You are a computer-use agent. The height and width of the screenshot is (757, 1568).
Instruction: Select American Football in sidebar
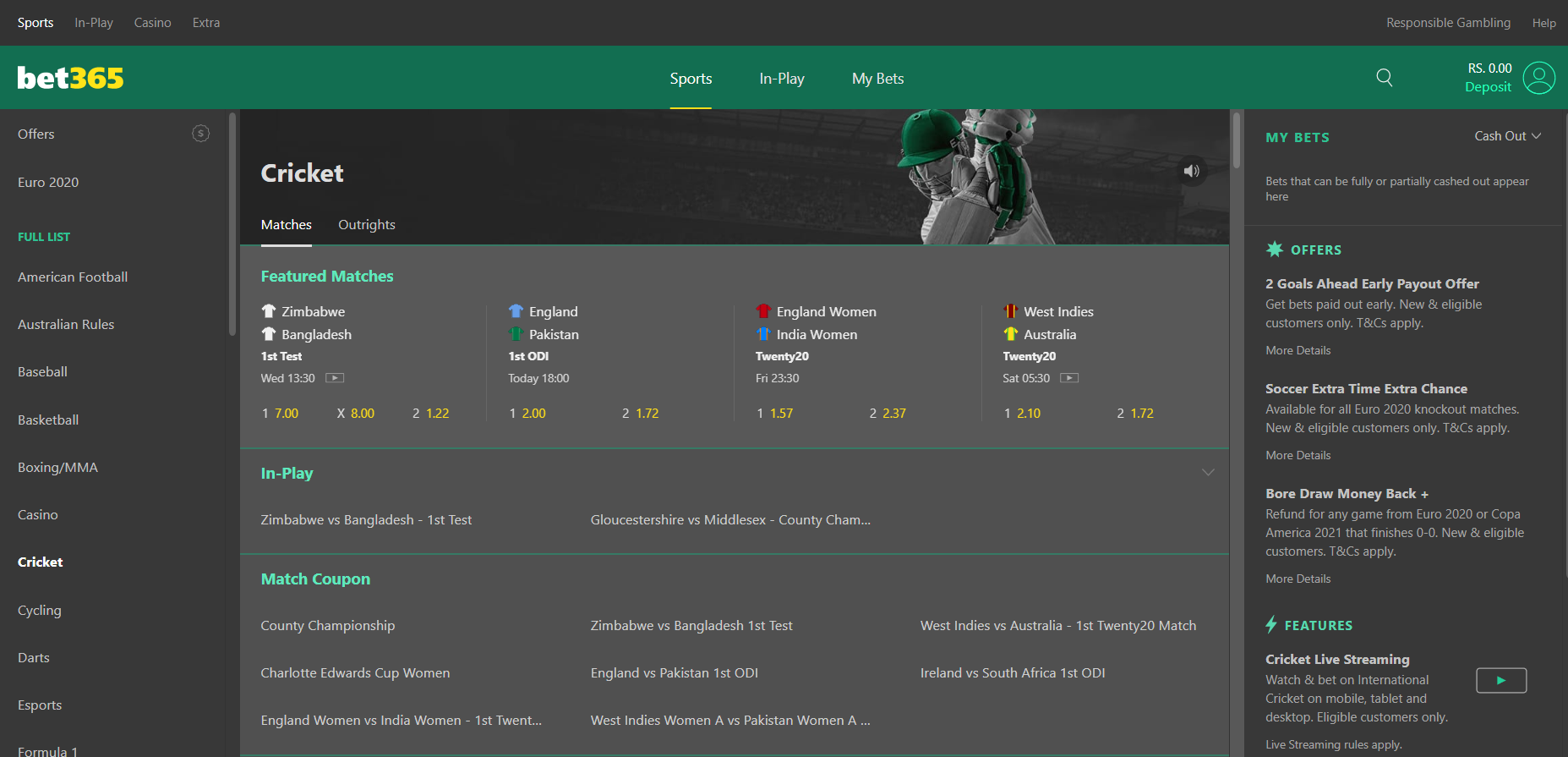click(73, 277)
